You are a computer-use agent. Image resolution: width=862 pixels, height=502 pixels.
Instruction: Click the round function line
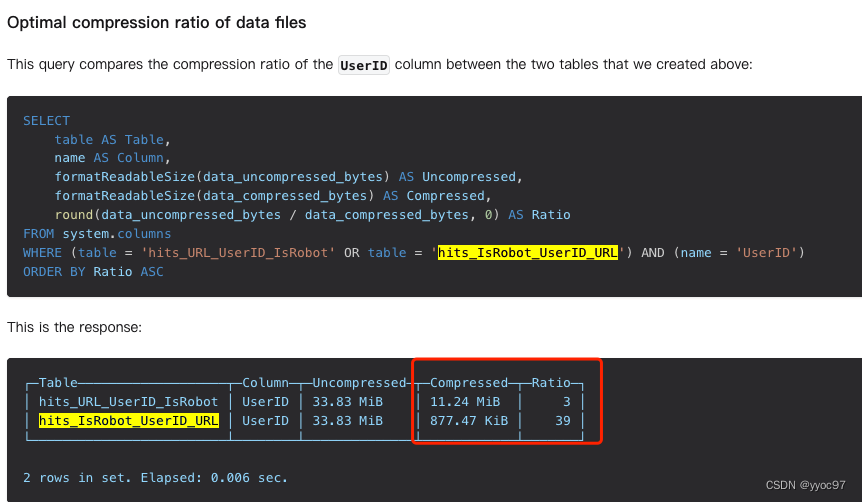[312, 215]
